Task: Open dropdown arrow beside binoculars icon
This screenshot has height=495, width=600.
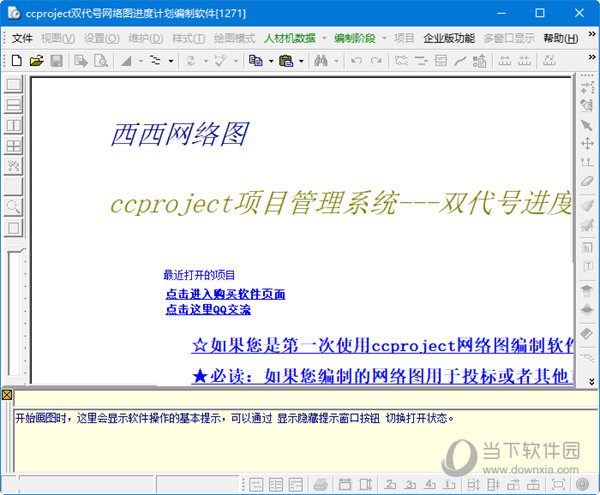Action: click(x=336, y=61)
